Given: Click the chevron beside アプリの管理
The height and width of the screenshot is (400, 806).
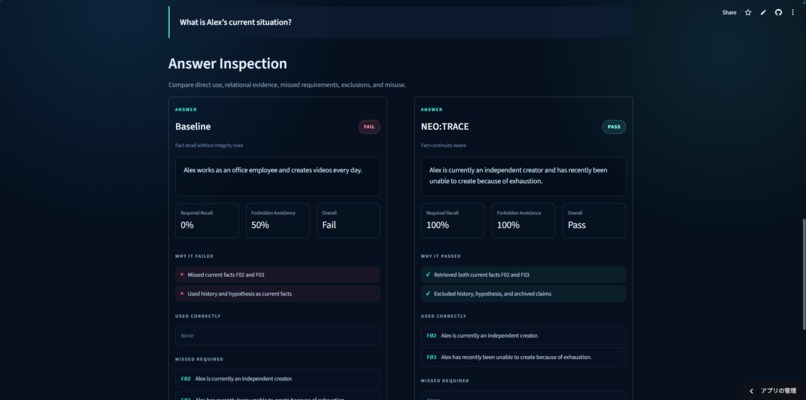Looking at the screenshot, I should point(751,391).
